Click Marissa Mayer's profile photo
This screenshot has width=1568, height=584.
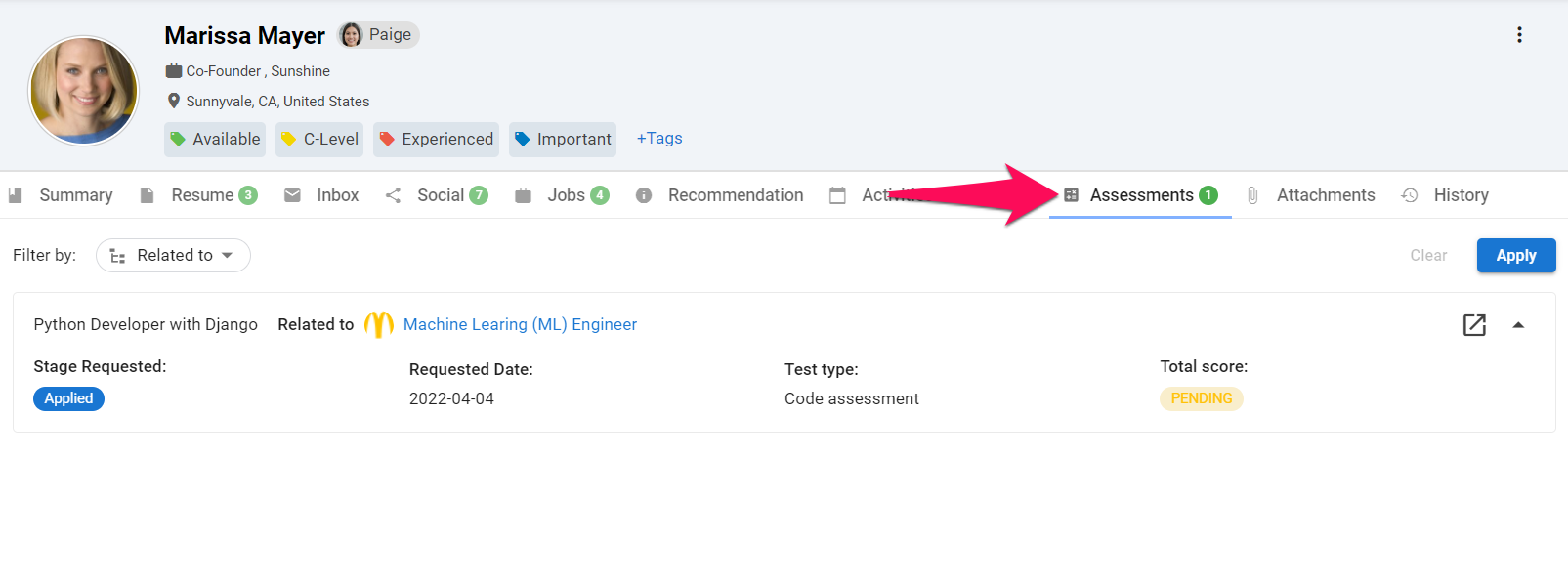pyautogui.click(x=84, y=91)
